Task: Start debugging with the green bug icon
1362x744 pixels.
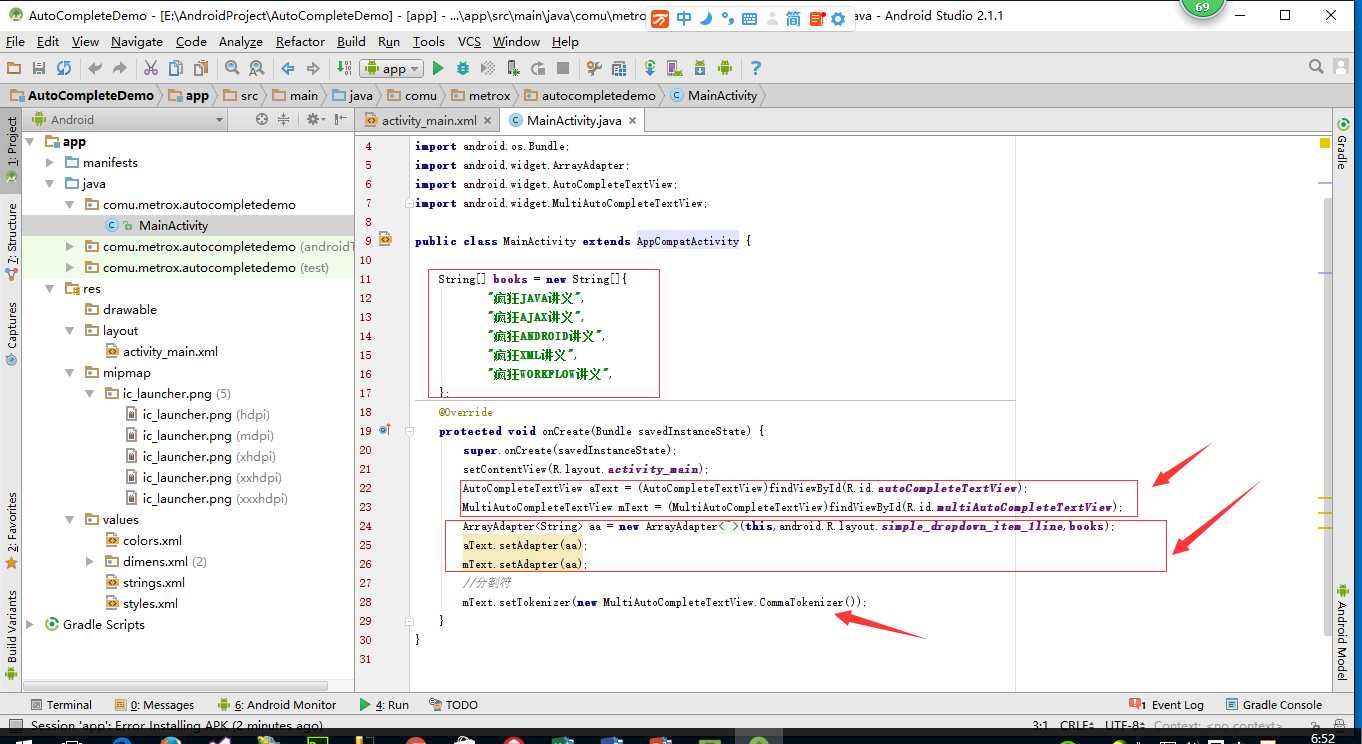Action: pos(463,68)
